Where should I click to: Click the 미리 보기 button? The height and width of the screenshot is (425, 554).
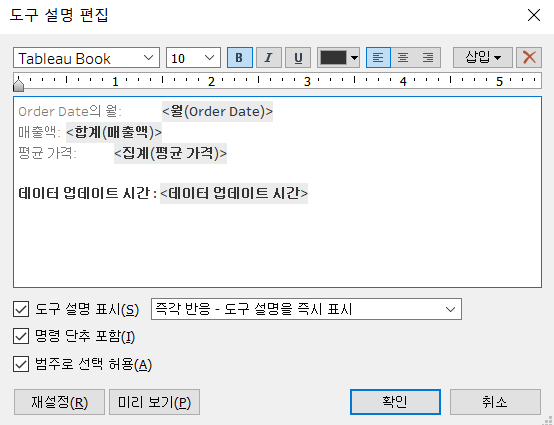tap(154, 402)
